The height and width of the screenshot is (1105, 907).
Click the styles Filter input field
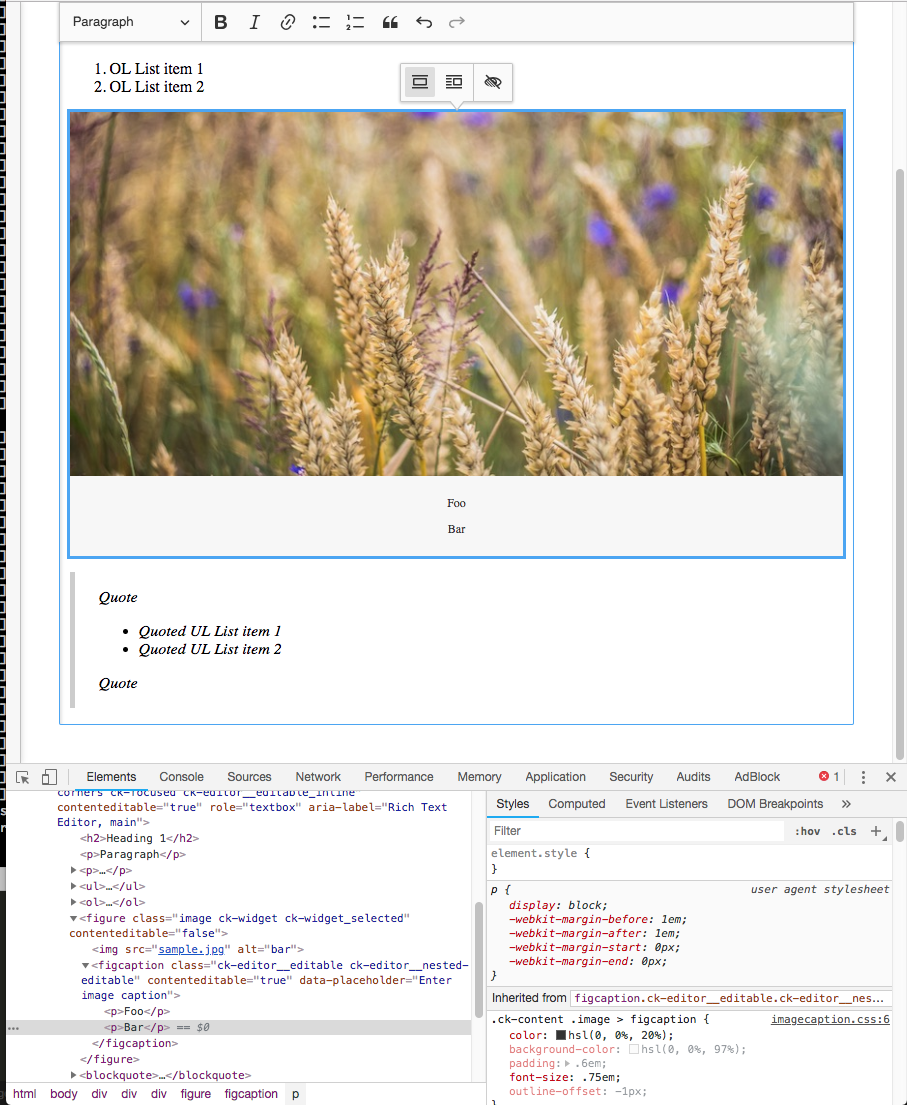pyautogui.click(x=636, y=831)
